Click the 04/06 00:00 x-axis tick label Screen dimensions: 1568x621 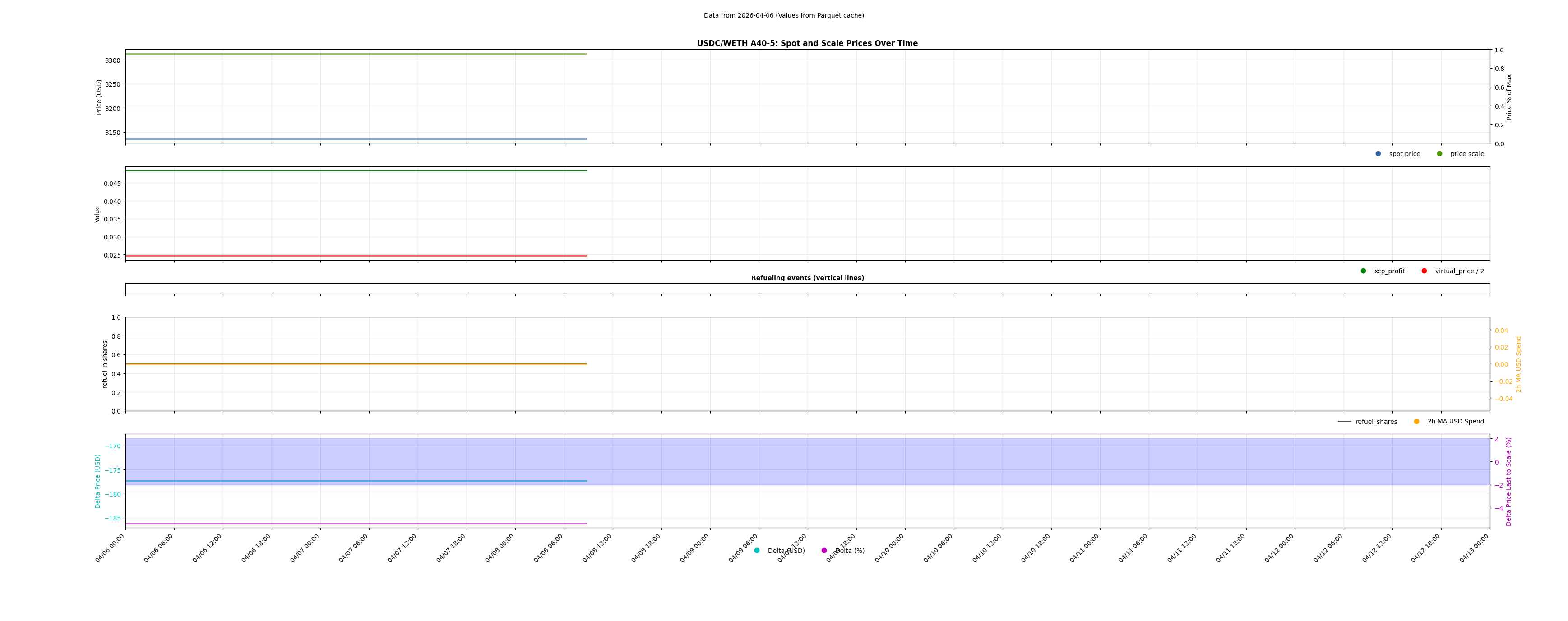pyautogui.click(x=110, y=548)
